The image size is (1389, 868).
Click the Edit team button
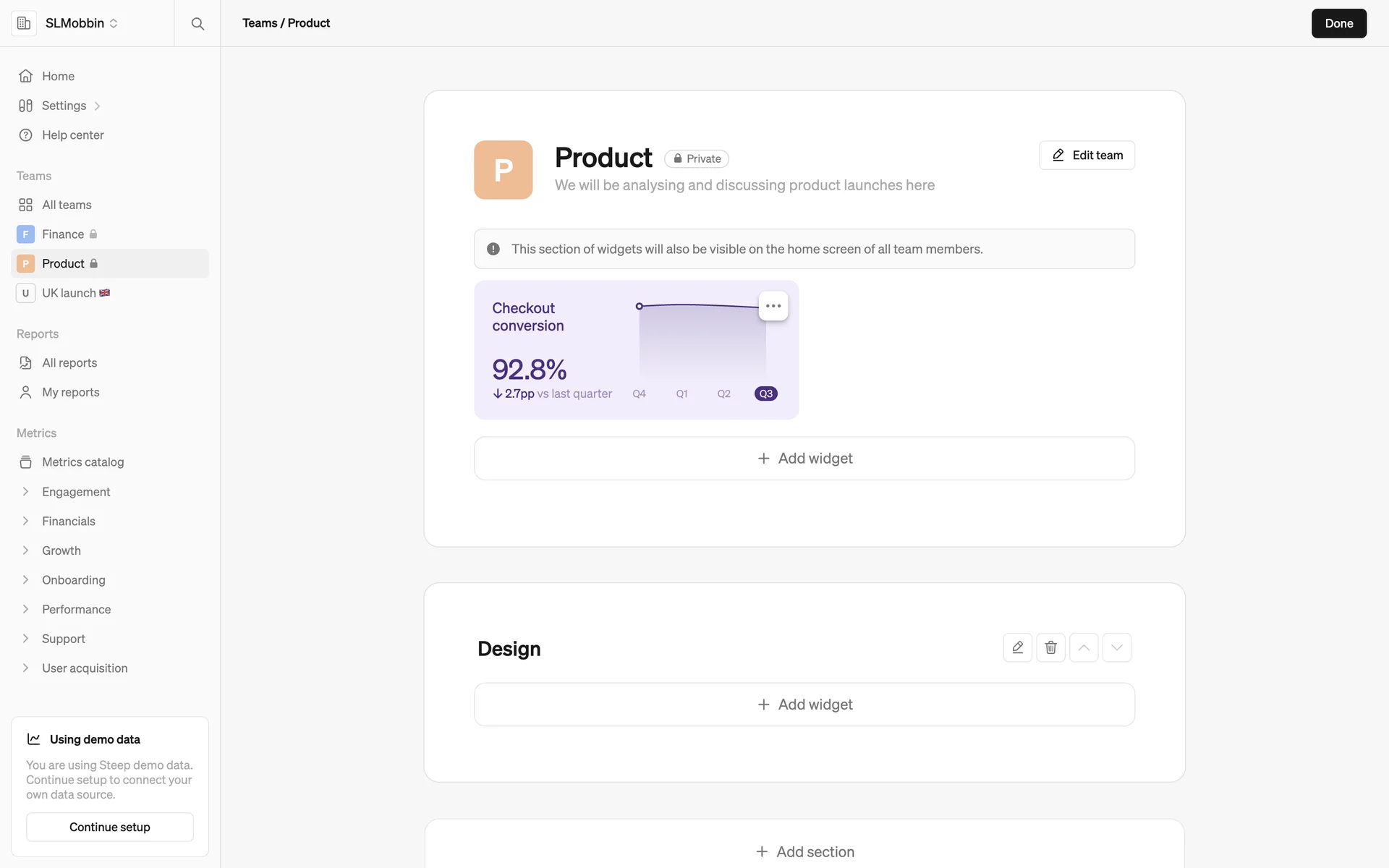tap(1087, 156)
